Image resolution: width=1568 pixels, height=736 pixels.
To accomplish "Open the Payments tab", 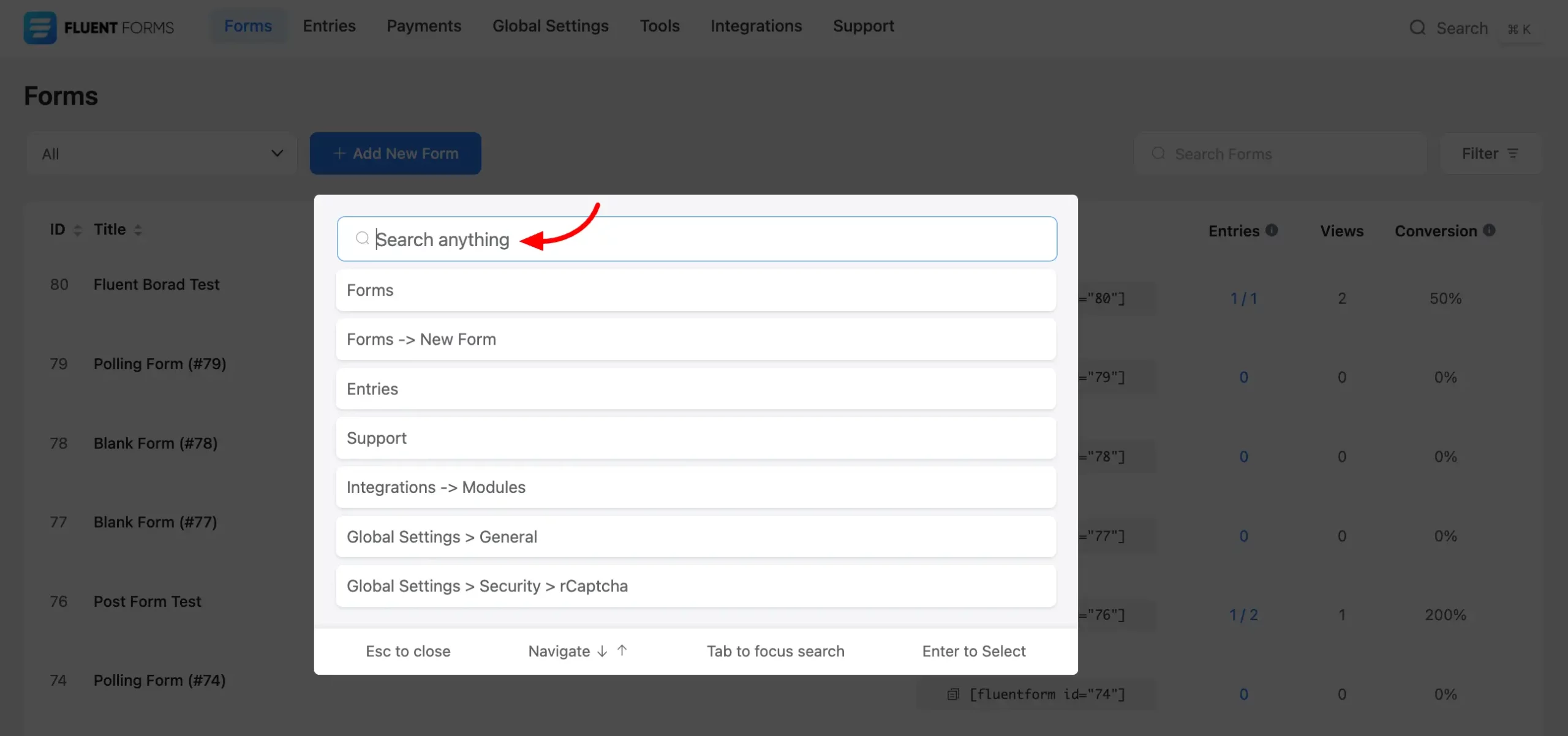I will (x=423, y=26).
